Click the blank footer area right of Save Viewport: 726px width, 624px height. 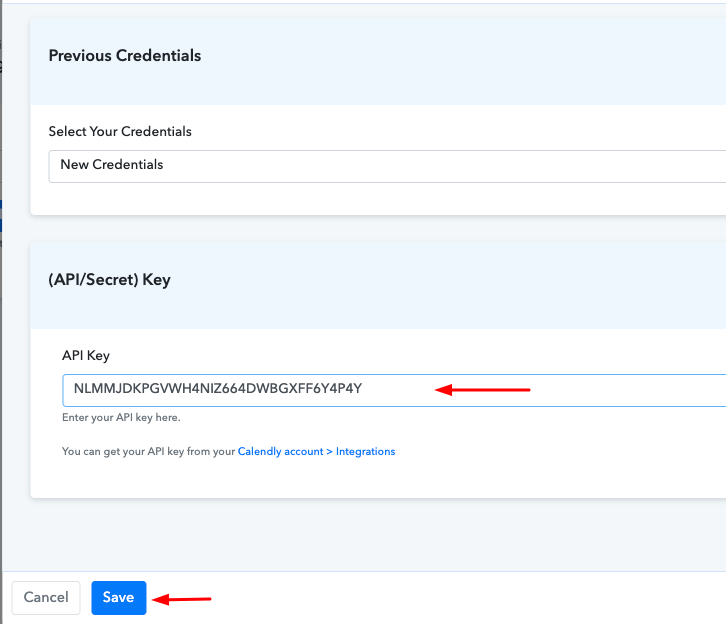pos(463,598)
